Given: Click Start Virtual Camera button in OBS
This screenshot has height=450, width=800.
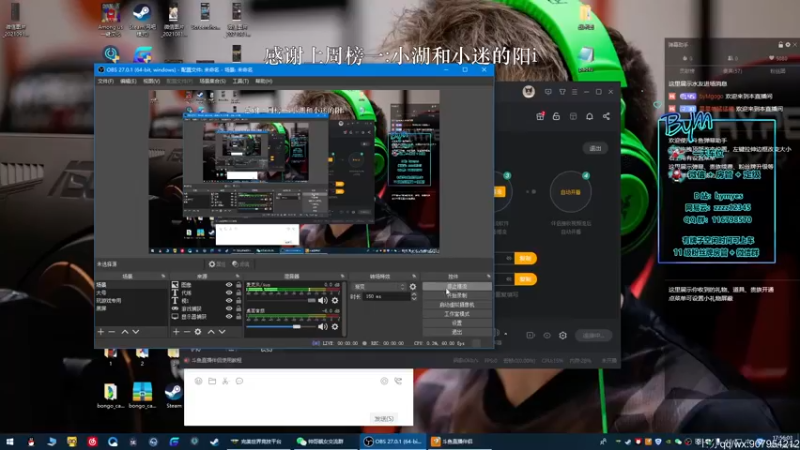Looking at the screenshot, I should click(457, 305).
